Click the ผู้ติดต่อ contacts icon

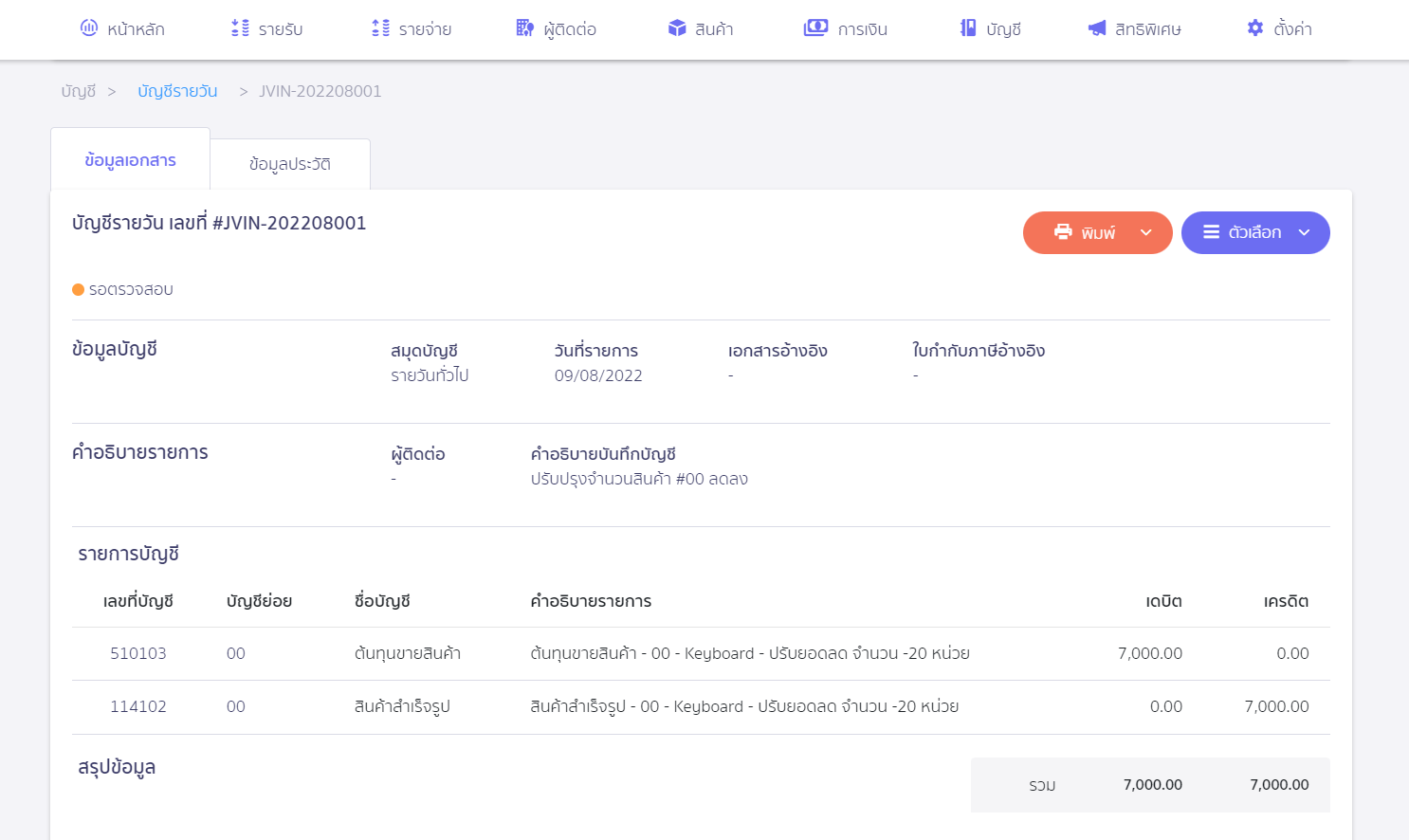[524, 28]
